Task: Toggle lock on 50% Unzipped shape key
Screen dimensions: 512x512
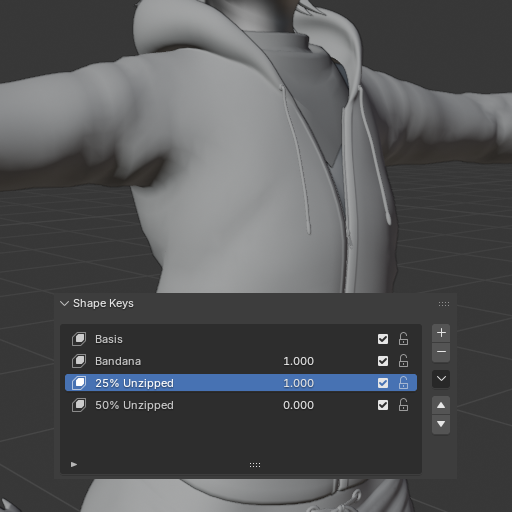Action: tap(403, 405)
